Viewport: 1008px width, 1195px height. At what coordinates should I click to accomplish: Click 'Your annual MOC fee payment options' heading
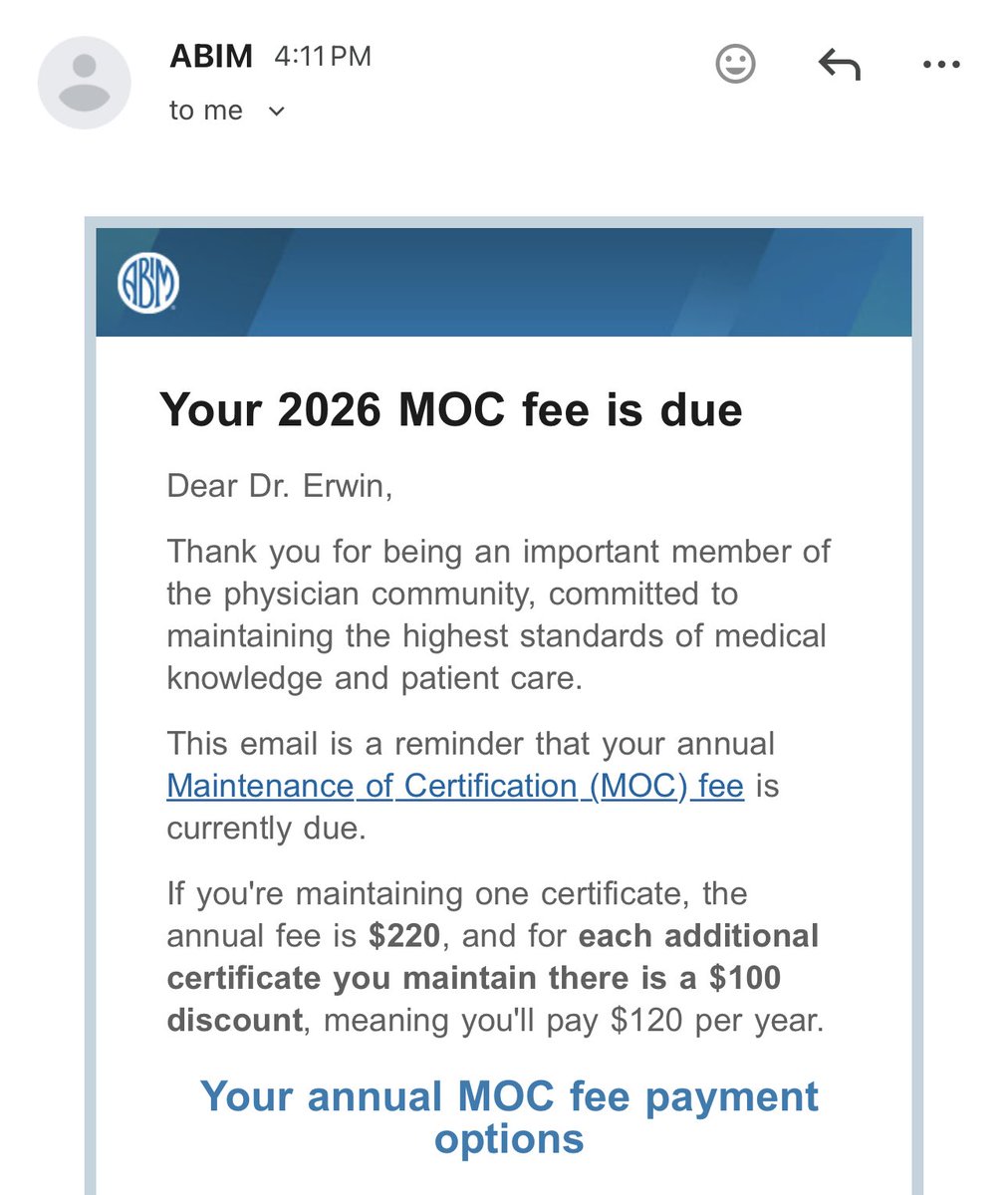(509, 1116)
